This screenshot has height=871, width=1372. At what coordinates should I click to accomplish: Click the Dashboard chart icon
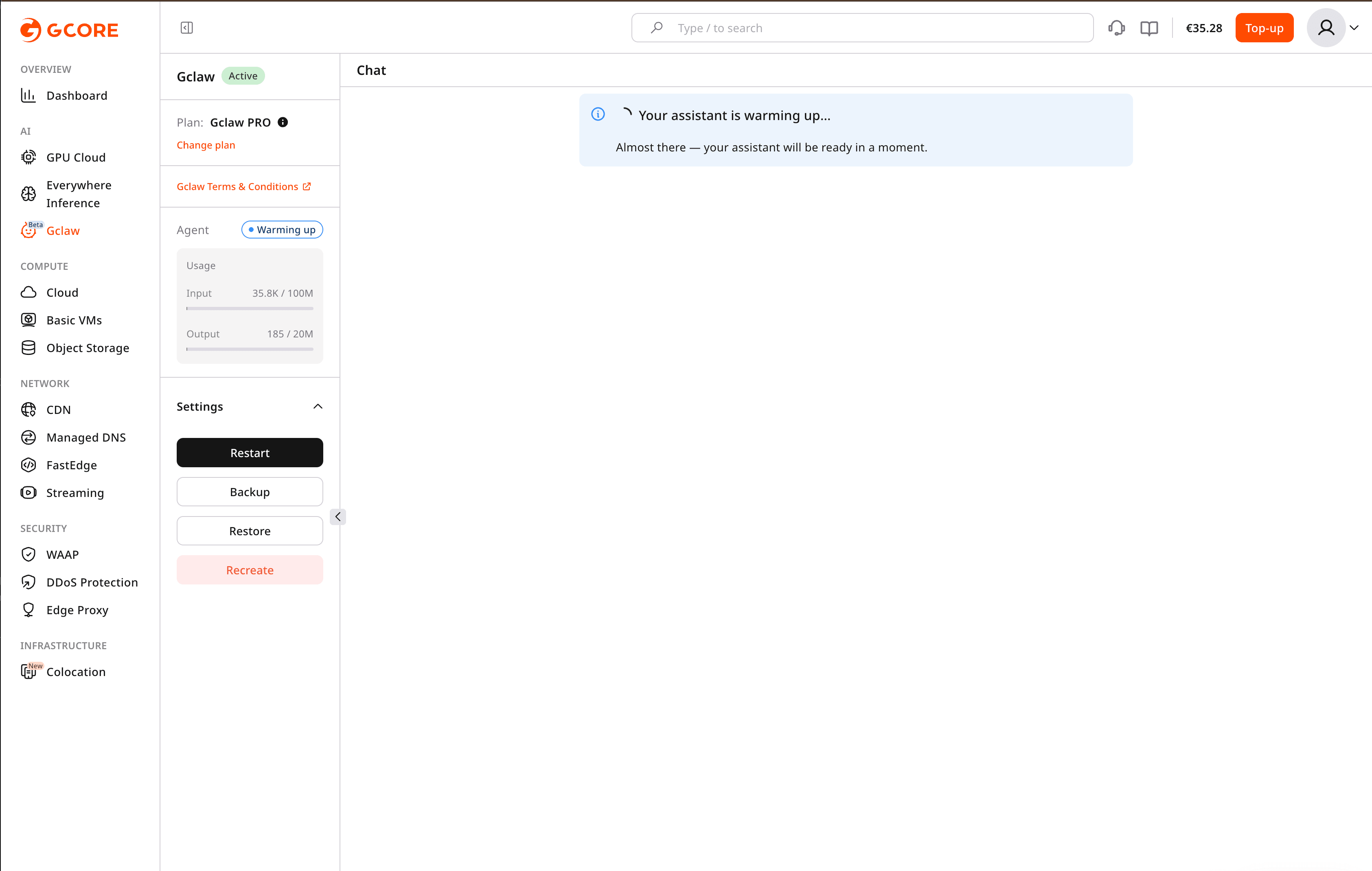28,95
